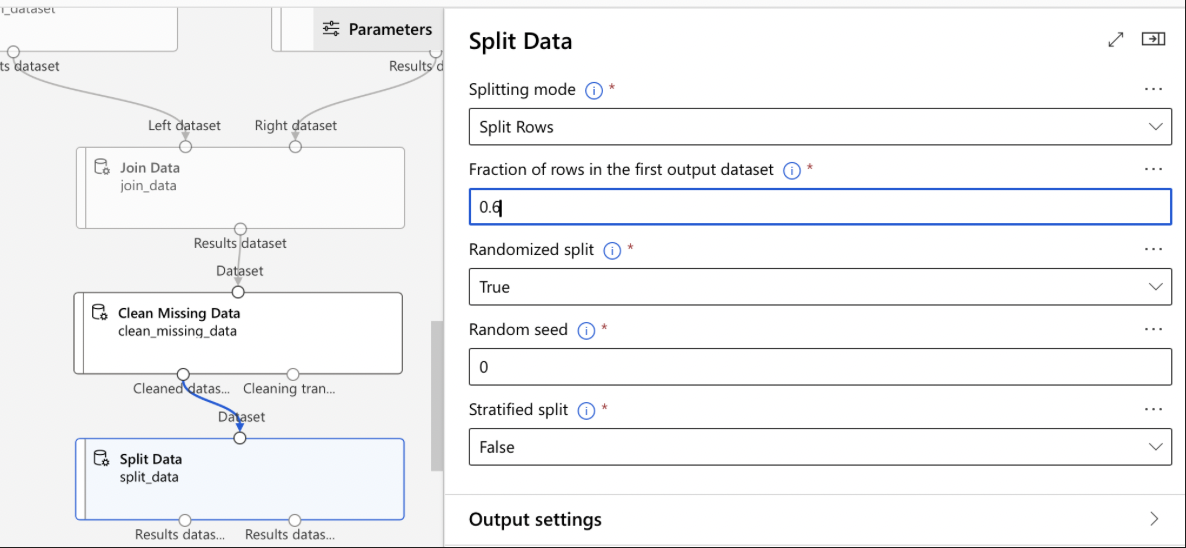Select the Join Data module node

click(x=240, y=188)
